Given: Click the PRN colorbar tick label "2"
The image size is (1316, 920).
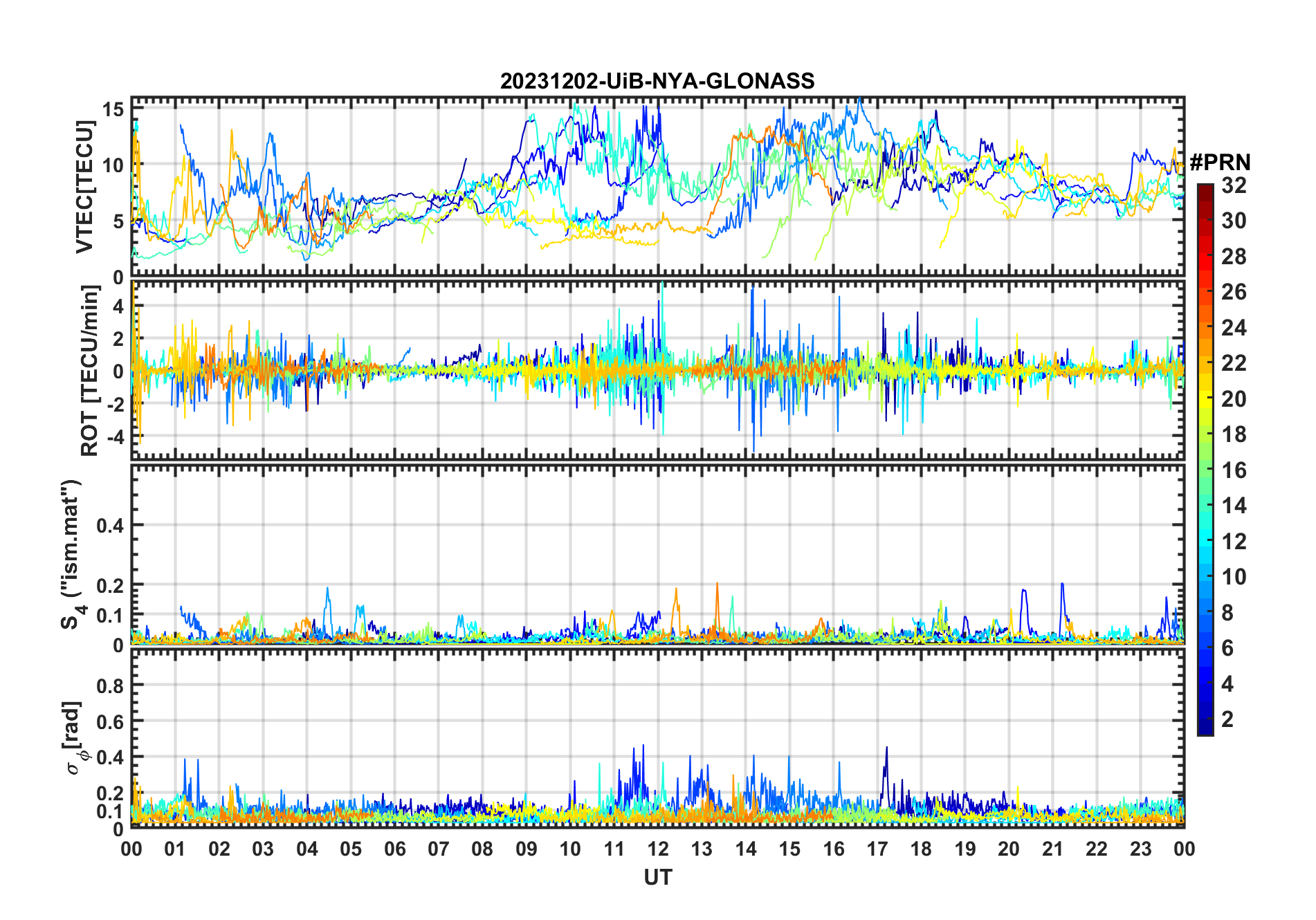Looking at the screenshot, I should tap(1227, 719).
